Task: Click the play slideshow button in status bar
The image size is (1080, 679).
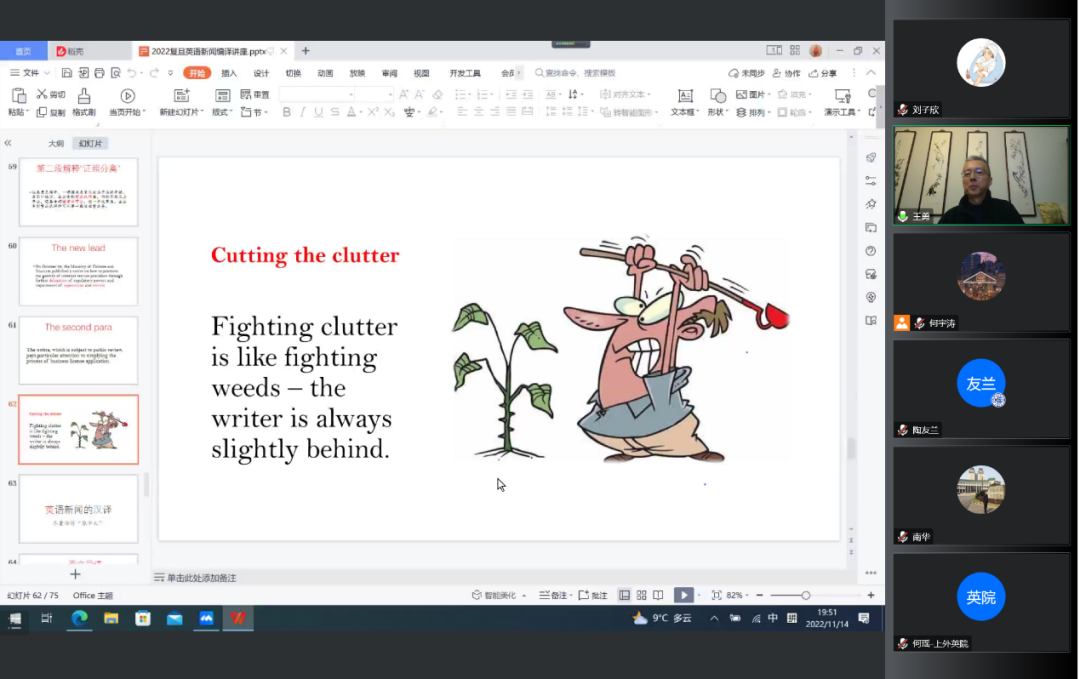Action: 683,595
